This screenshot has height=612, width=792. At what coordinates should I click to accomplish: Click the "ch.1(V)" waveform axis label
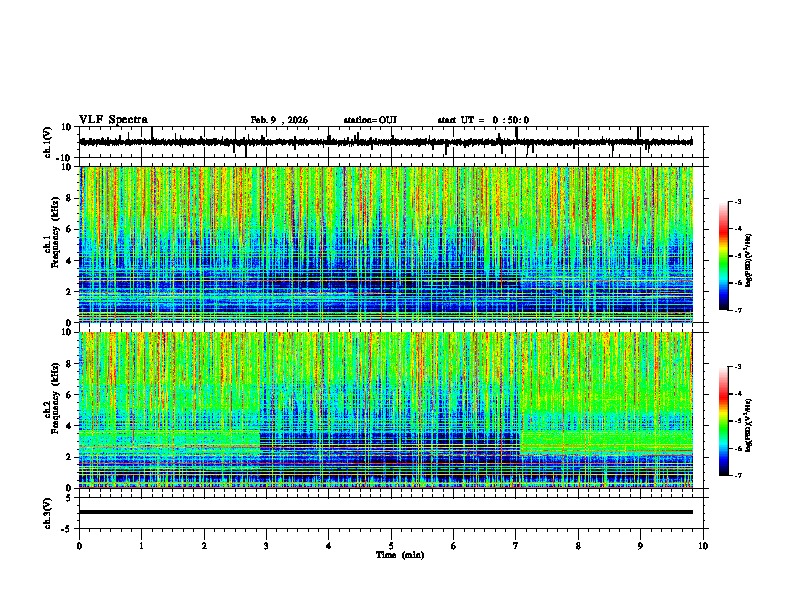pyautogui.click(x=48, y=142)
